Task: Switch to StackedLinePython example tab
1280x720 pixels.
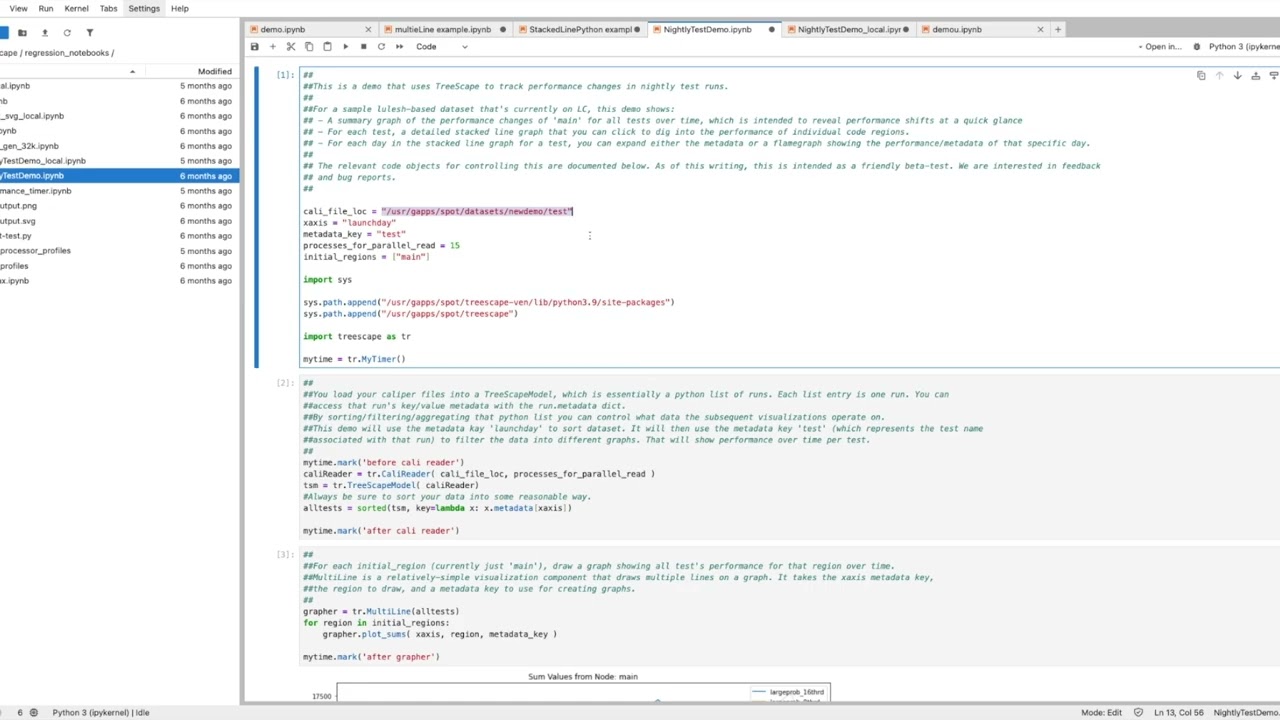Action: click(580, 29)
